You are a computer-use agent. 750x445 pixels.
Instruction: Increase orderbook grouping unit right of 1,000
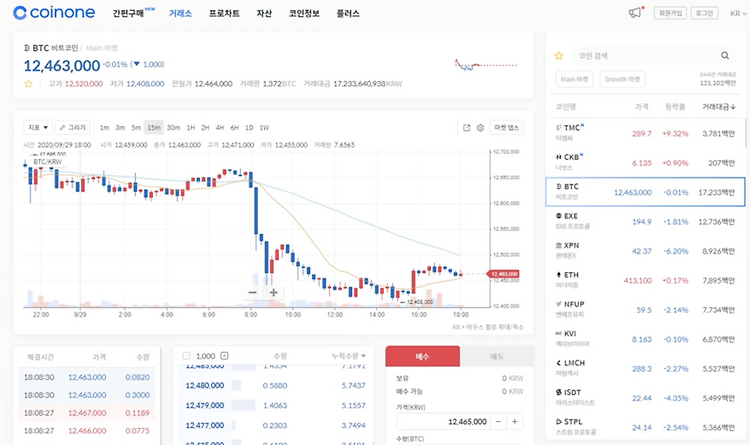[x=224, y=356]
